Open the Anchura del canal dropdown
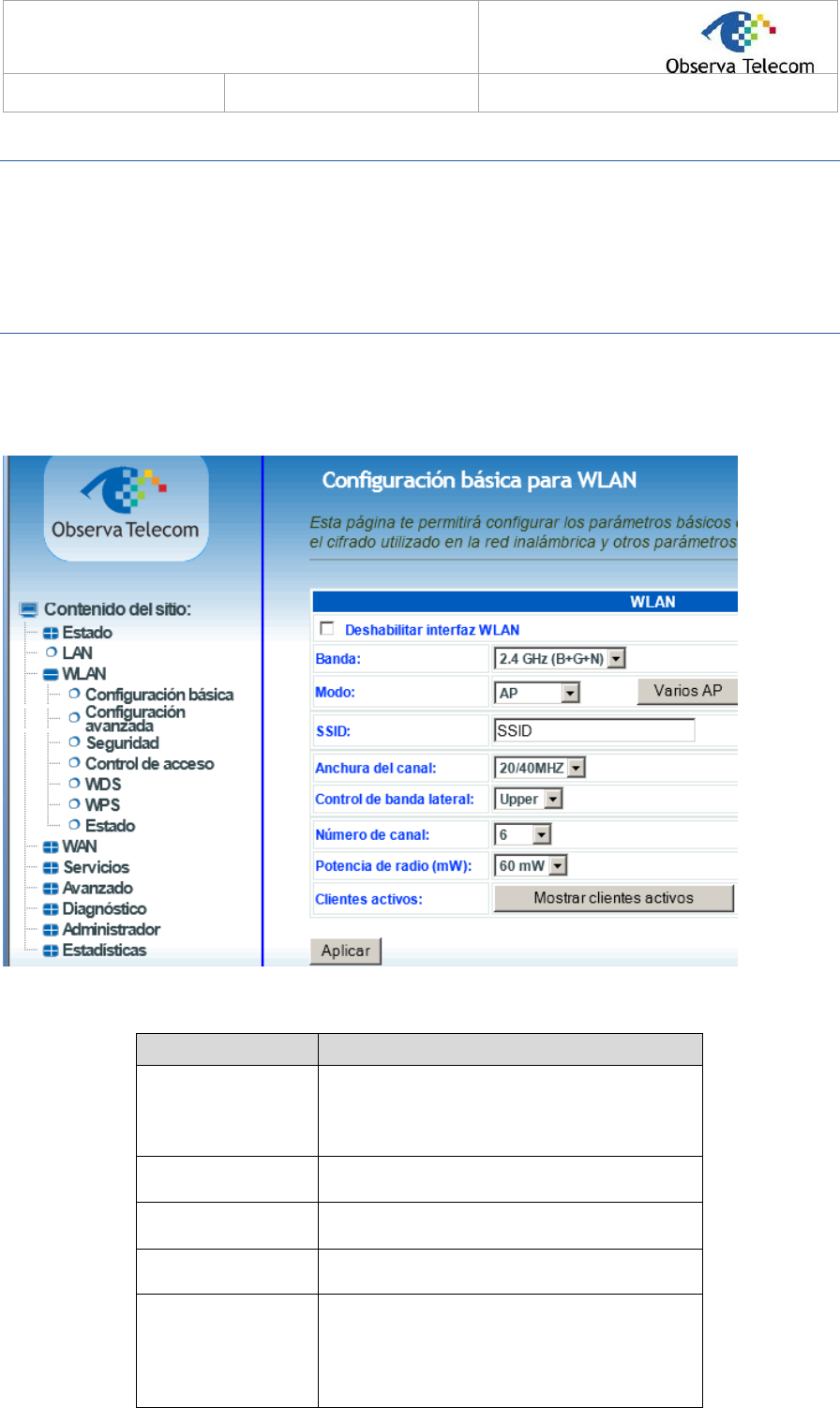Image resolution: width=840 pixels, height=1408 pixels. pyautogui.click(x=540, y=768)
